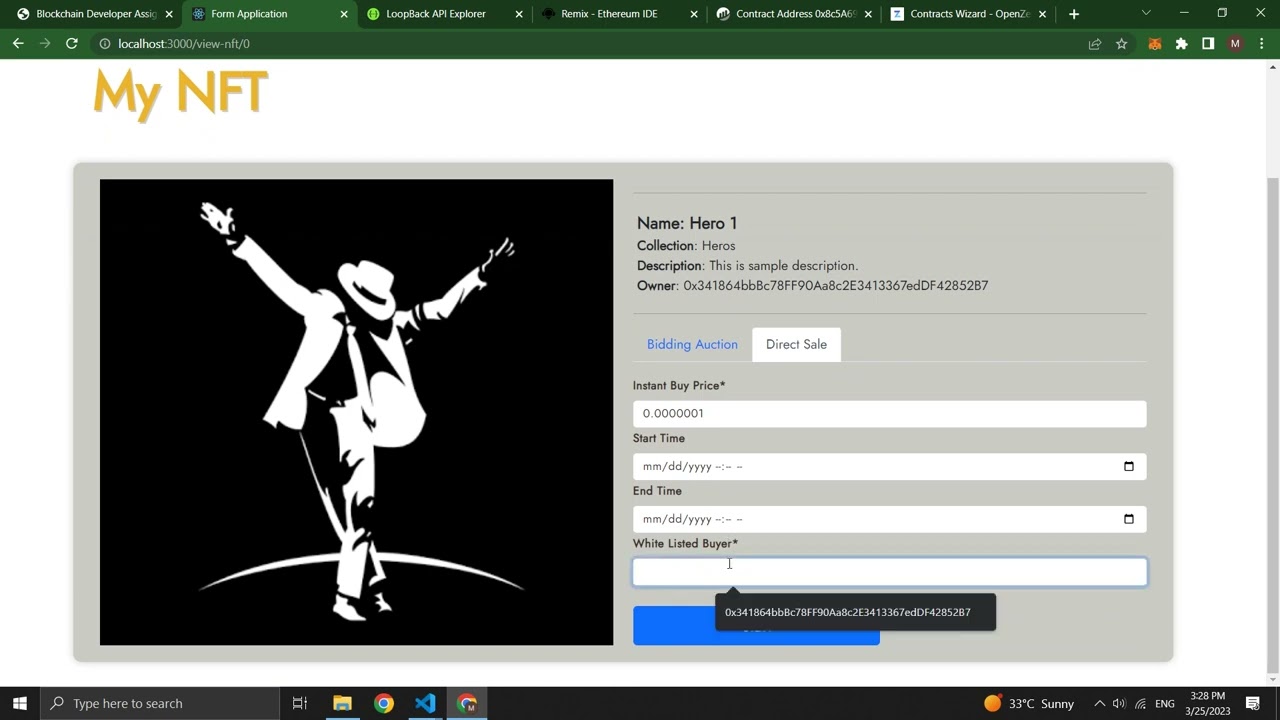Screen dimensions: 1280x720
Task: Click the Owner address text
Action: pyautogui.click(x=812, y=285)
